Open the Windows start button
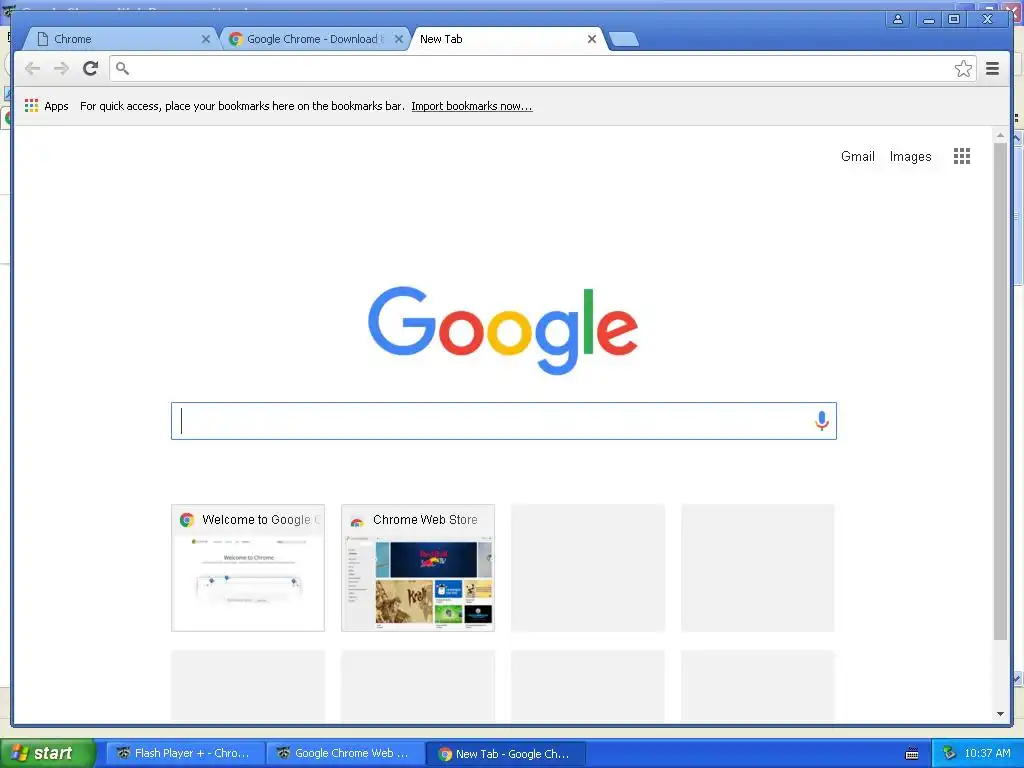The height and width of the screenshot is (768, 1024). (x=47, y=753)
